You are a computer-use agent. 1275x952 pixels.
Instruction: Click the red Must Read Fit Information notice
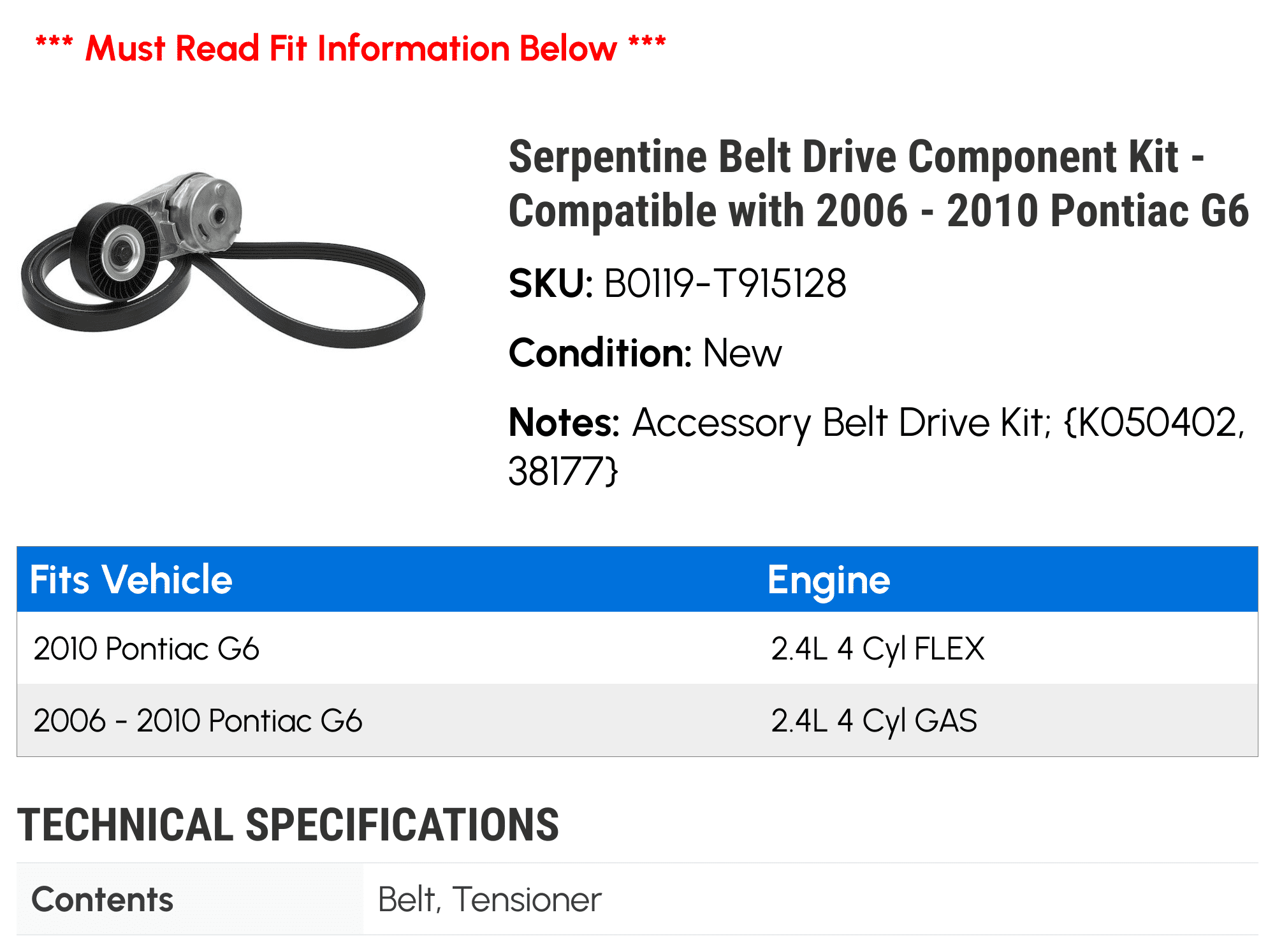click(x=351, y=48)
